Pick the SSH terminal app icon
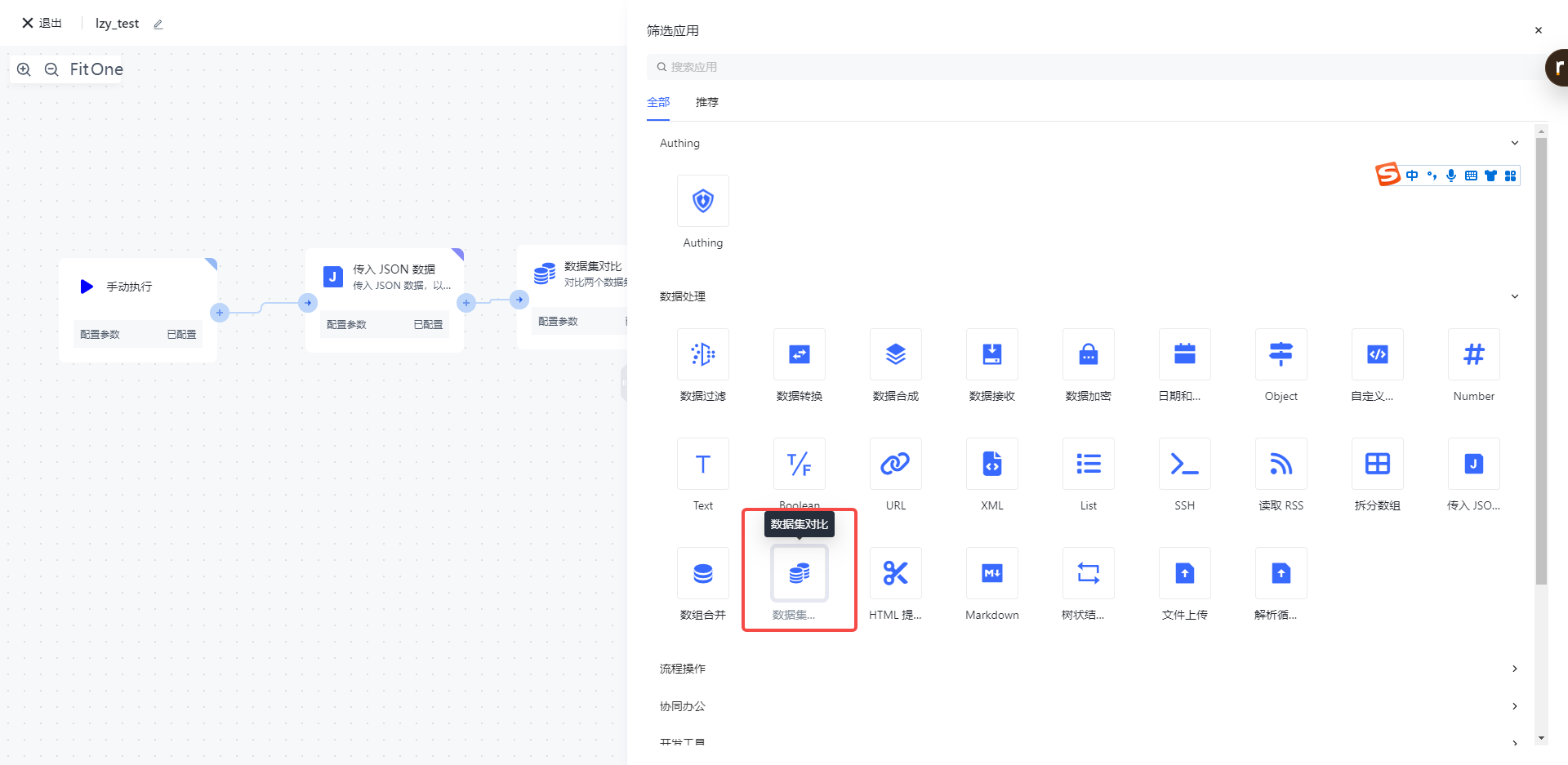 (x=1184, y=464)
